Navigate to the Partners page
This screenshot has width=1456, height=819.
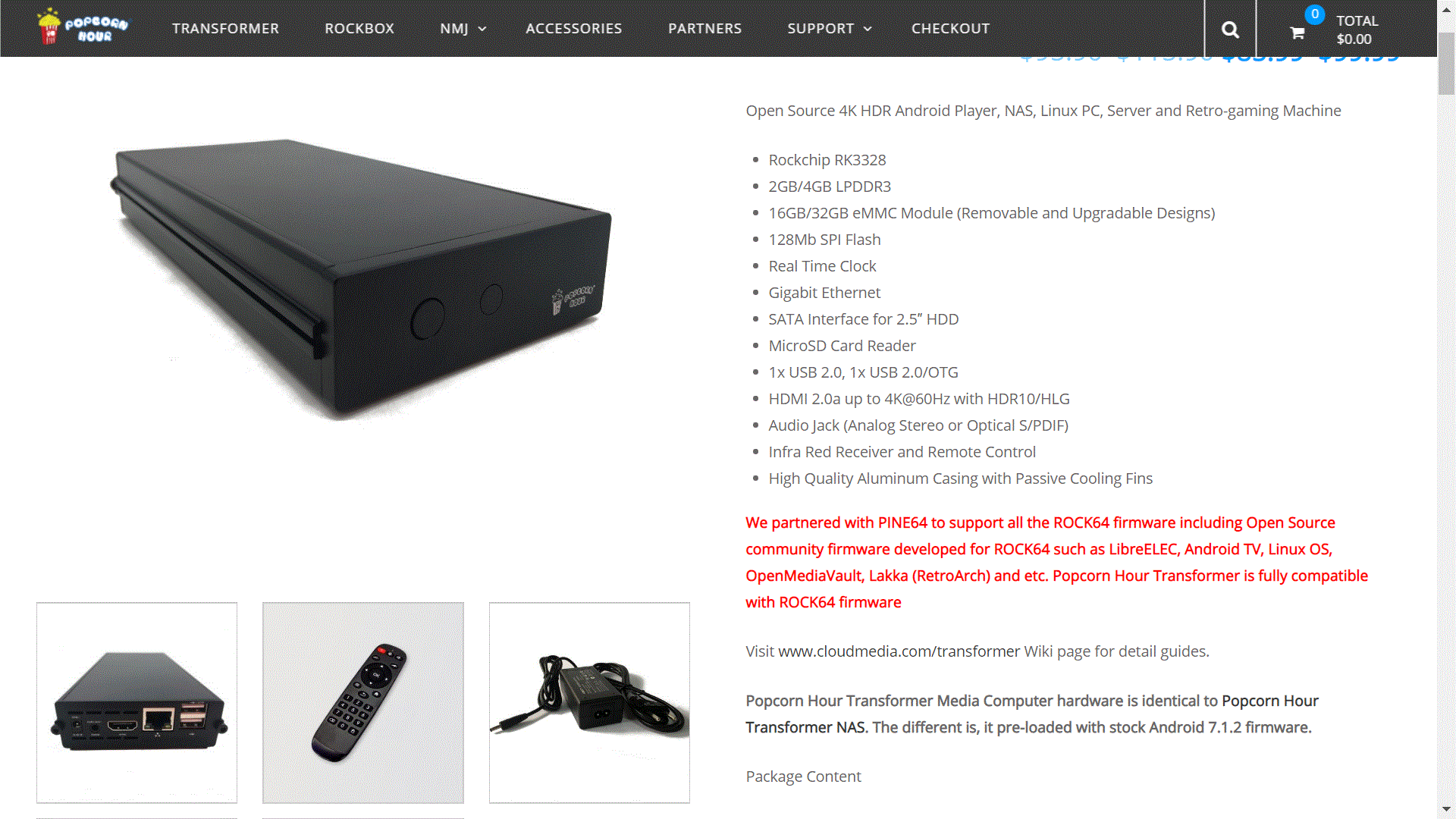tap(704, 28)
